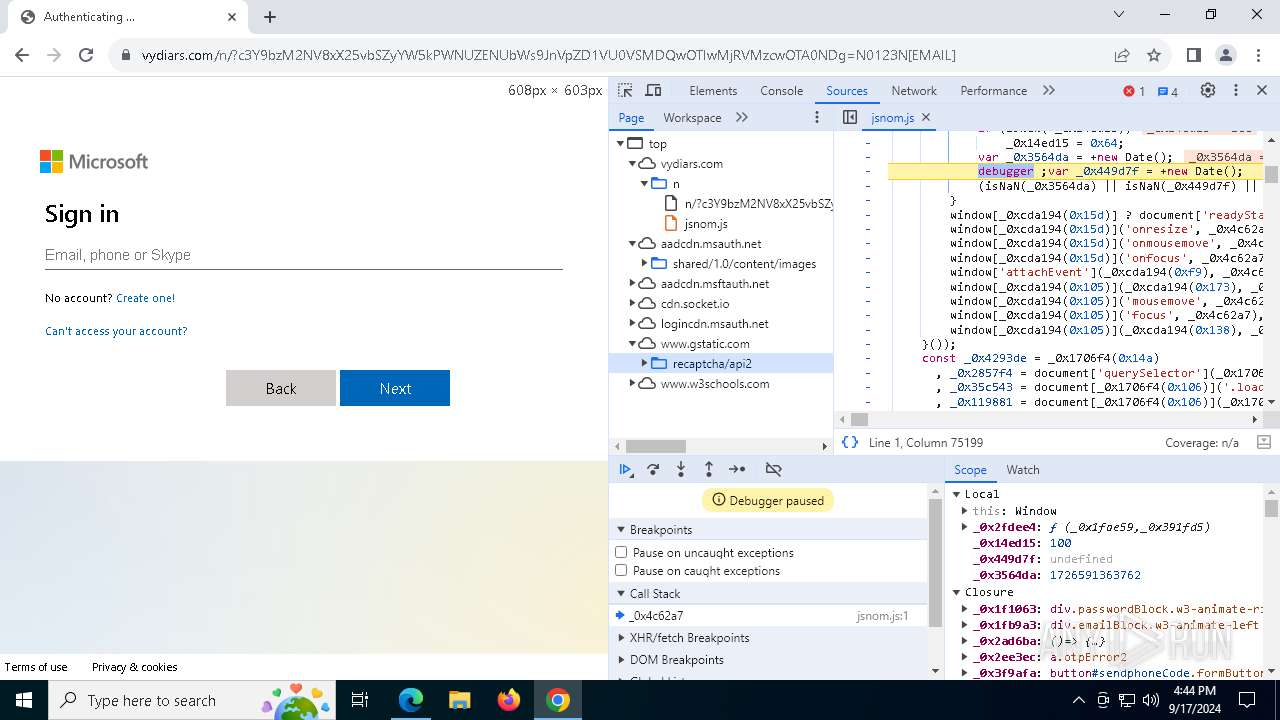Toggle the navigator sidebar icon
This screenshot has width=1280, height=720.
coord(850,117)
